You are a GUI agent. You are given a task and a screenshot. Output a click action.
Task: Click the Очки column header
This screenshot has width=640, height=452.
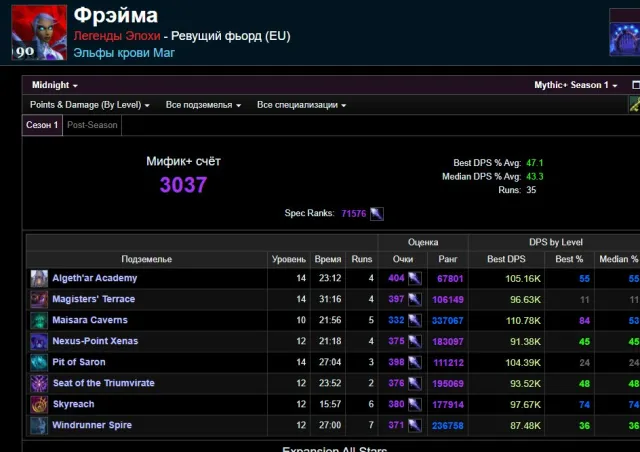point(403,259)
